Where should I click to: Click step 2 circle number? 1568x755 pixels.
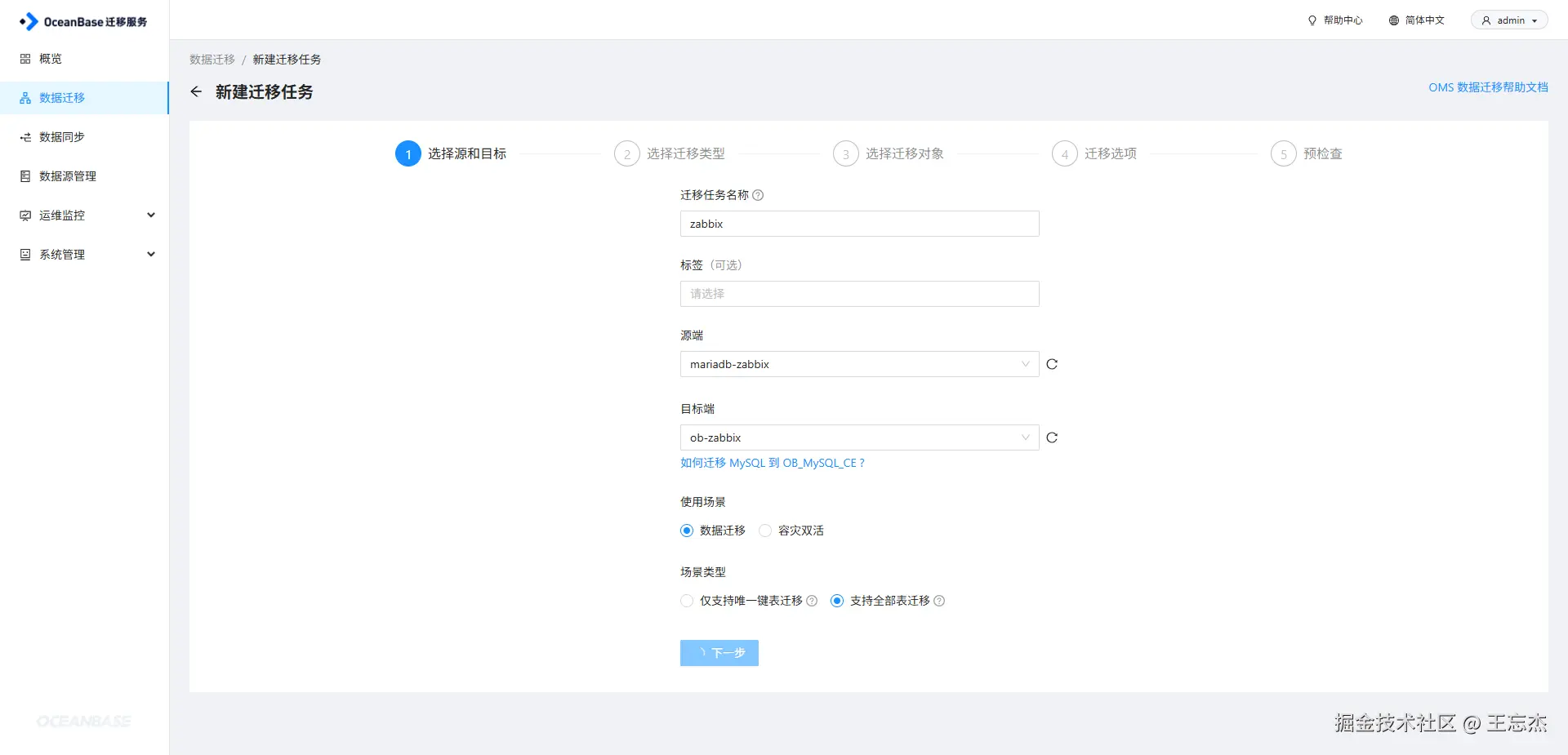(x=627, y=153)
